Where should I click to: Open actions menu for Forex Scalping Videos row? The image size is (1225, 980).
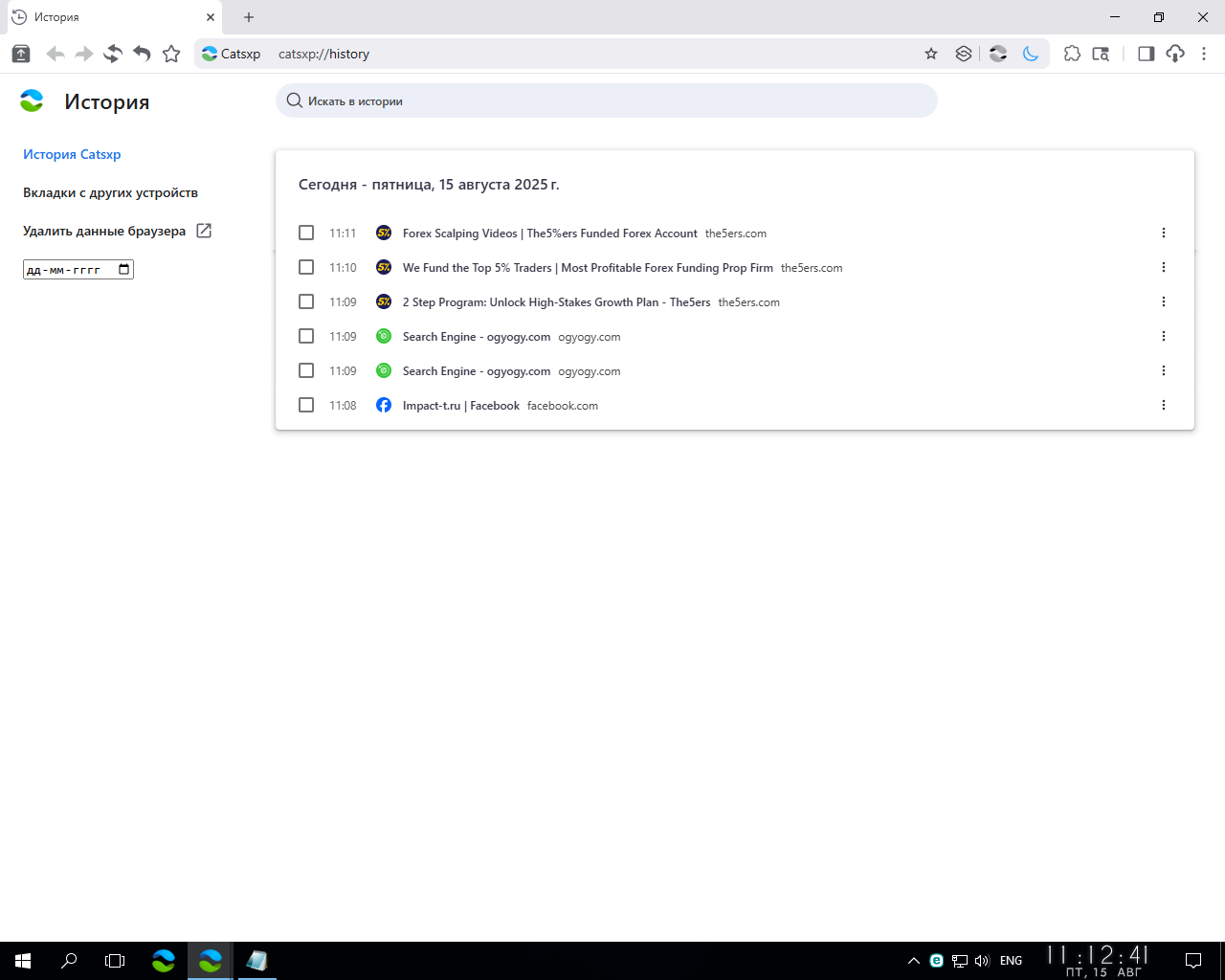coord(1164,233)
